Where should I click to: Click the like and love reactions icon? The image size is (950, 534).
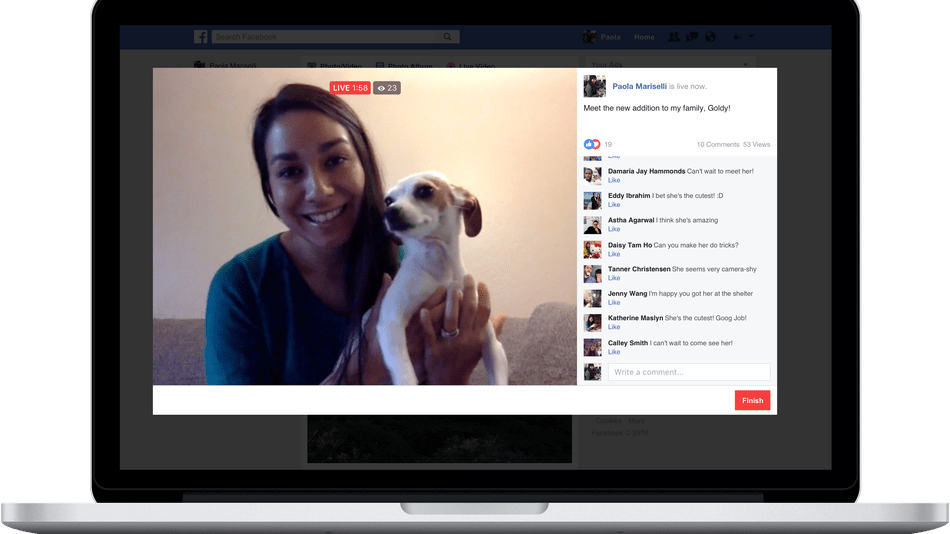pyautogui.click(x=592, y=144)
